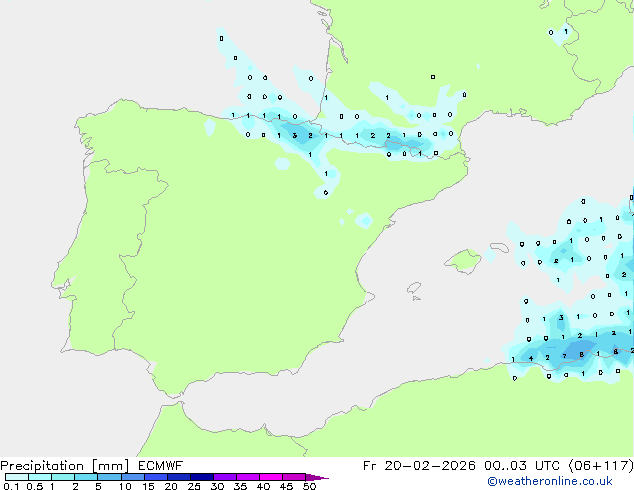Select the 0.1–0.5 mm legend swatch

(x=17, y=477)
